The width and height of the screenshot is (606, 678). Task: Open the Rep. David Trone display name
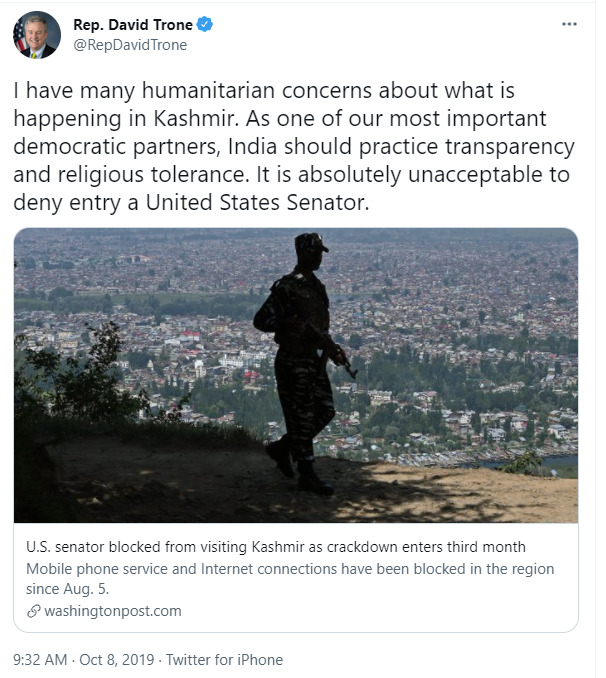pyautogui.click(x=133, y=25)
